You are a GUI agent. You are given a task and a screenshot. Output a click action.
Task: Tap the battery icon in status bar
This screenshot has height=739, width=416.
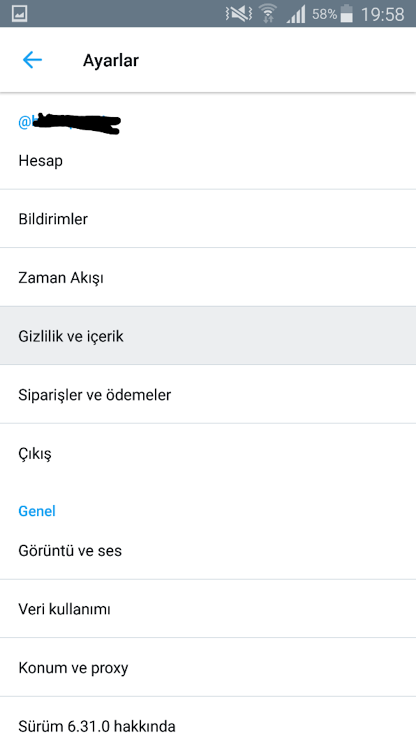(x=346, y=14)
